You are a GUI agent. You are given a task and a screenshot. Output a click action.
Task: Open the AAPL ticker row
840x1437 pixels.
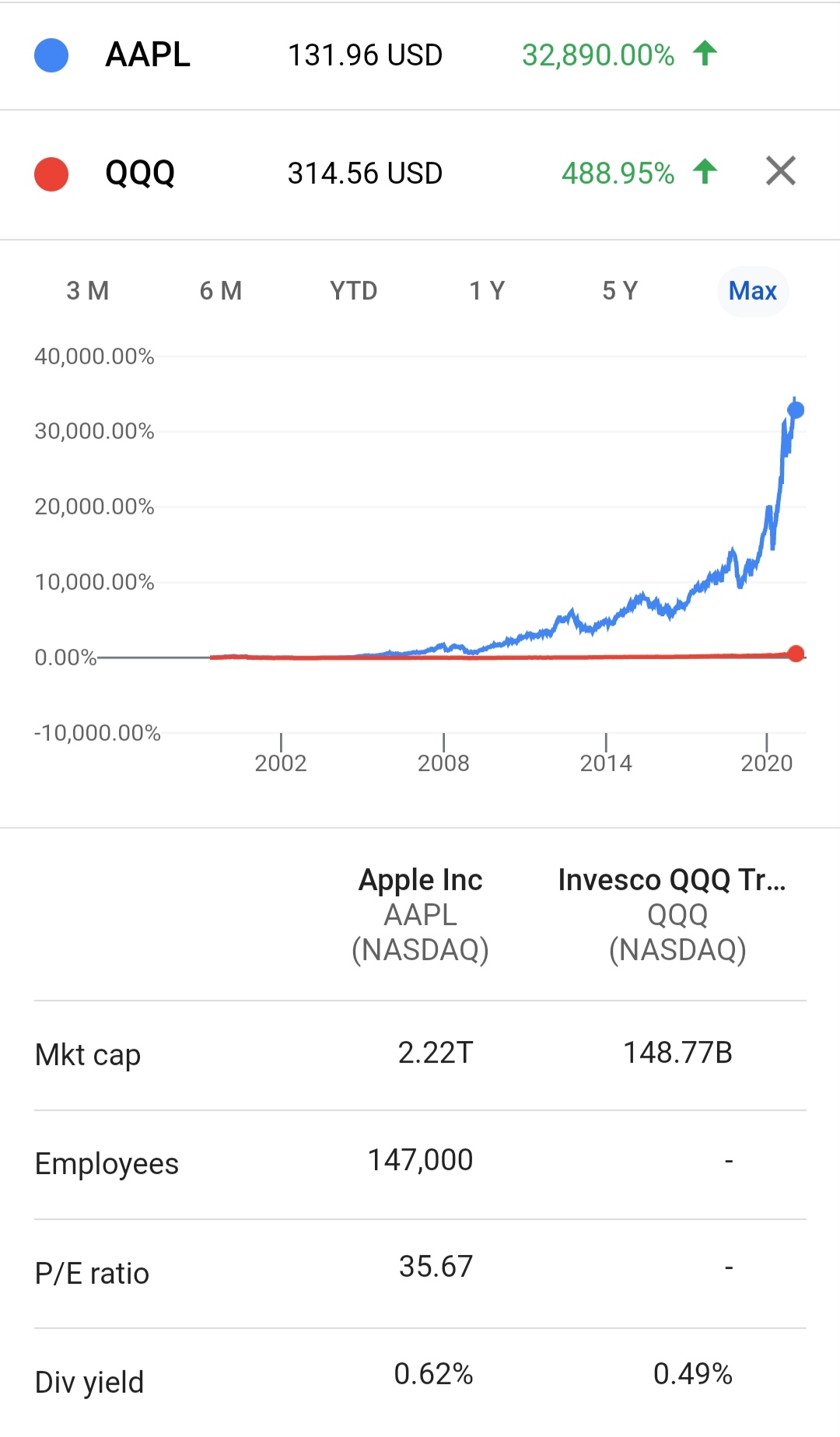pyautogui.click(x=420, y=55)
